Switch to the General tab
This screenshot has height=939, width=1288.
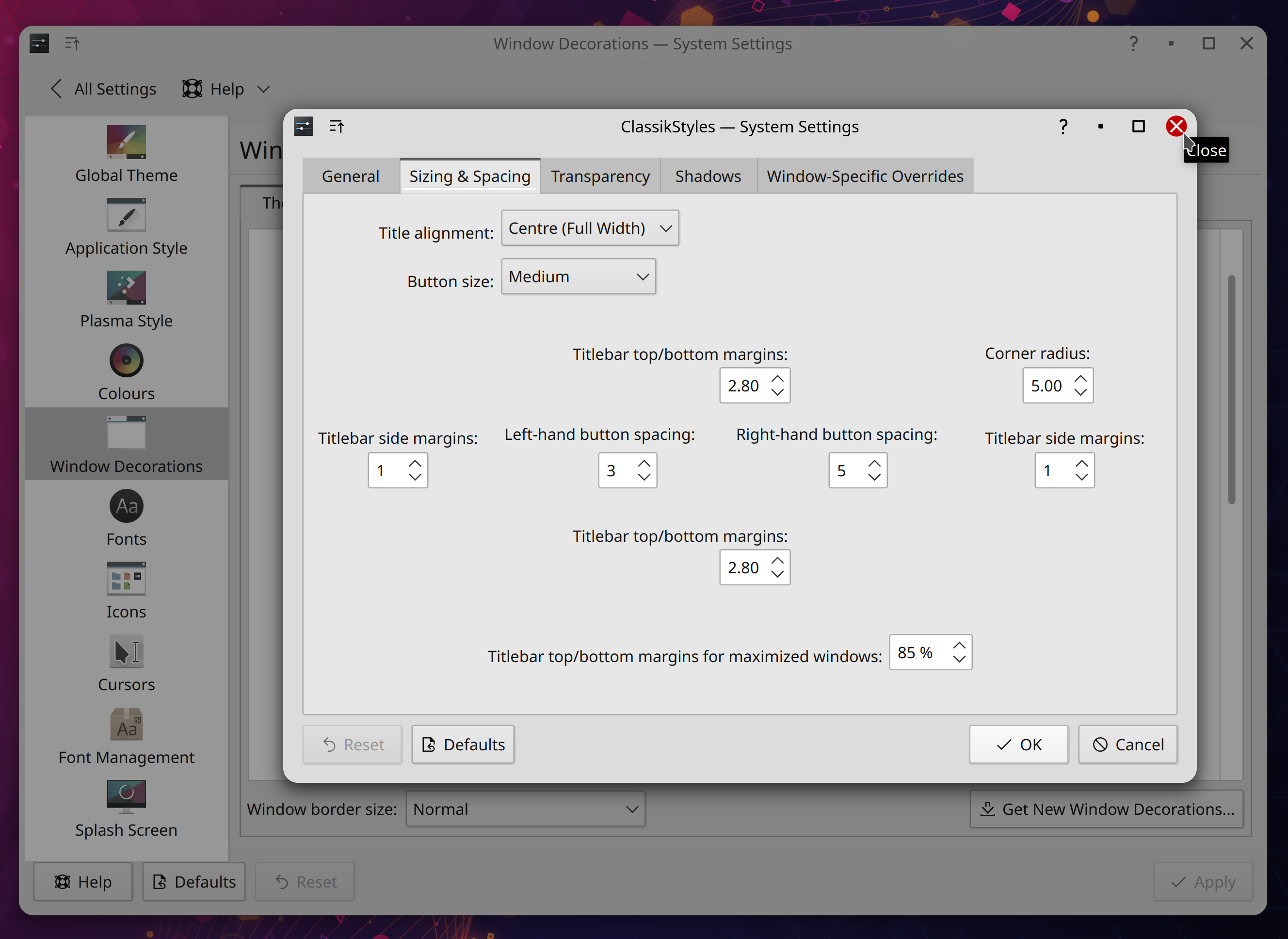click(x=351, y=176)
